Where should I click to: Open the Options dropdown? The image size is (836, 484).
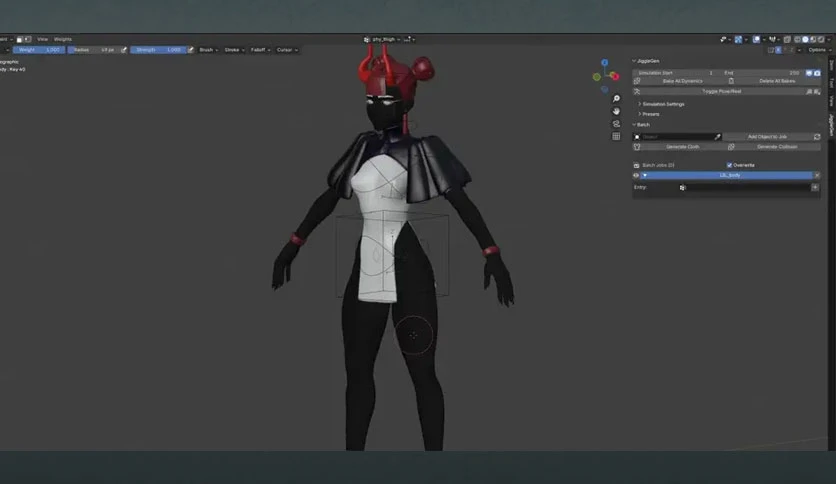click(819, 50)
